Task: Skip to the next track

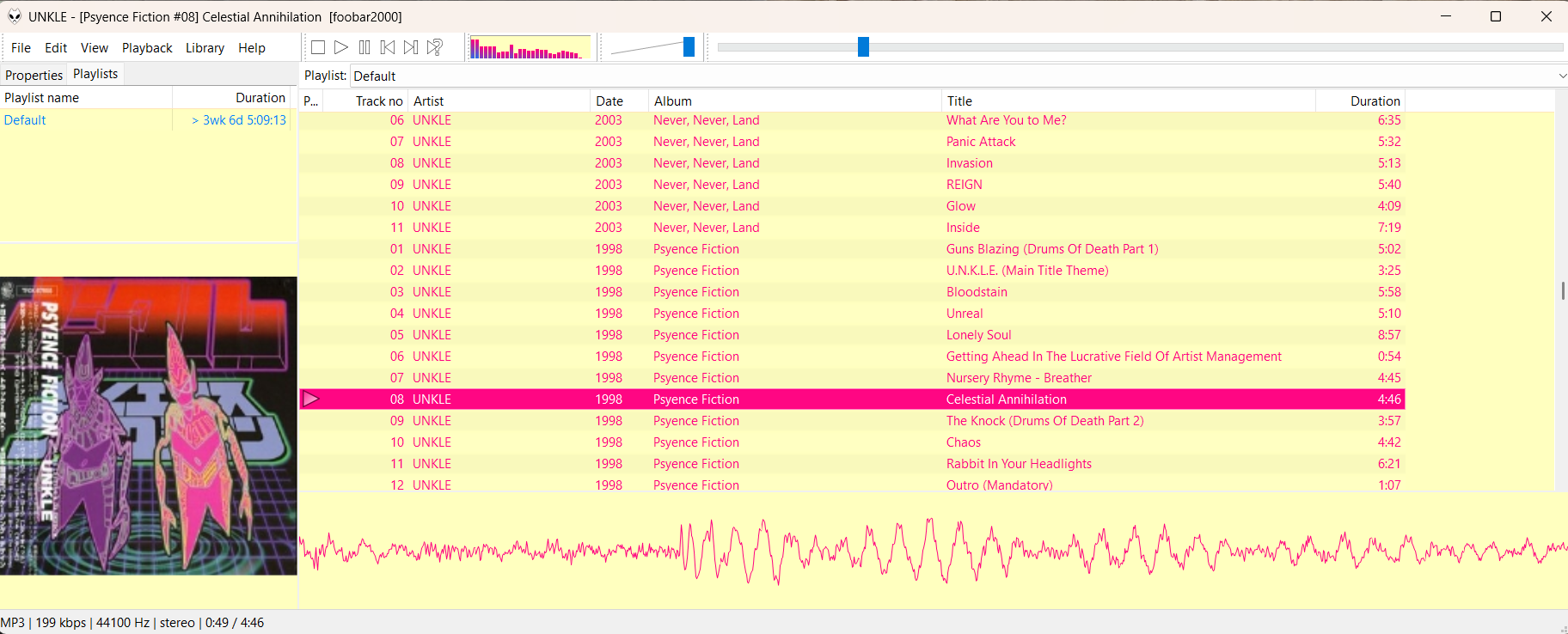Action: [411, 47]
